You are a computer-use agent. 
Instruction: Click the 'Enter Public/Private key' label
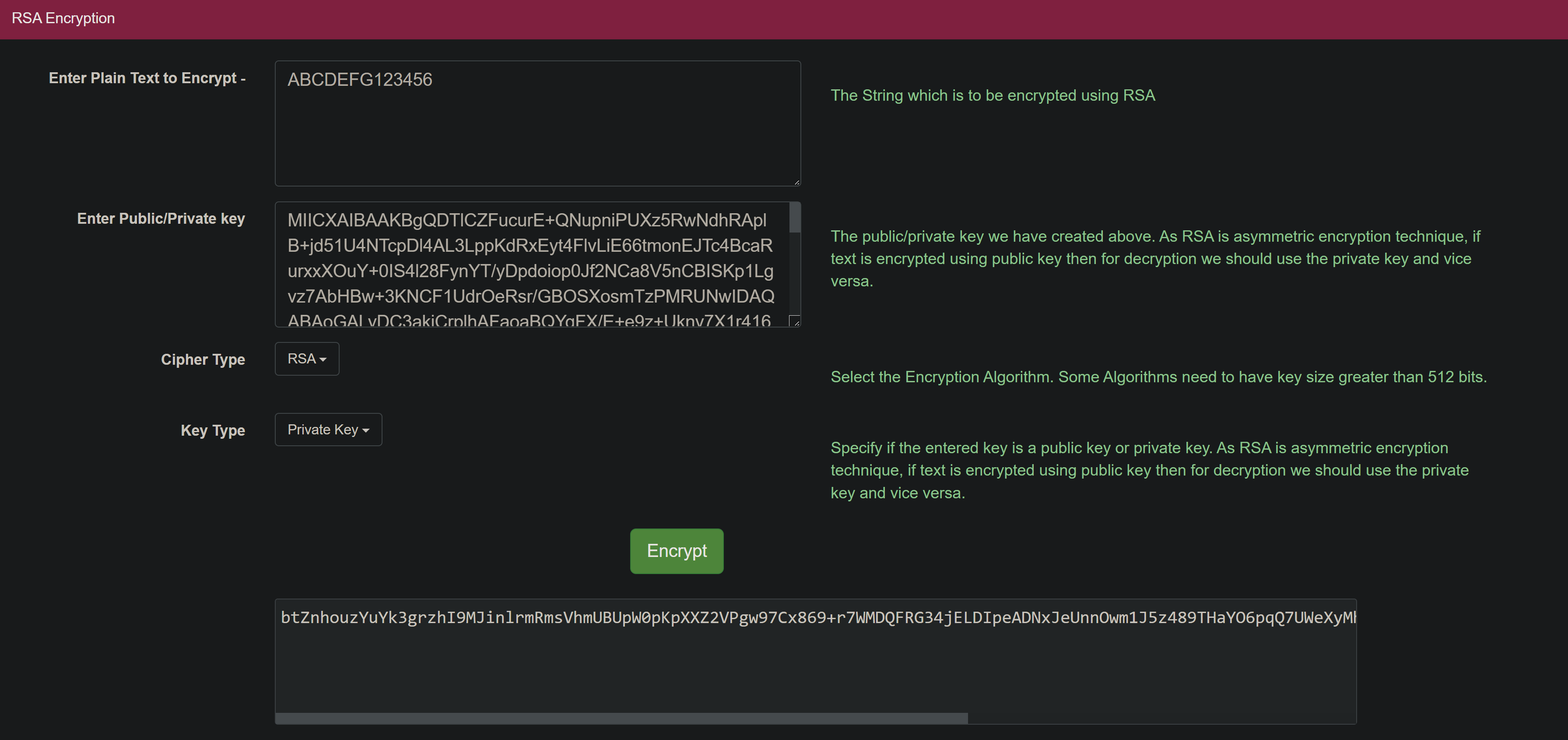[161, 218]
